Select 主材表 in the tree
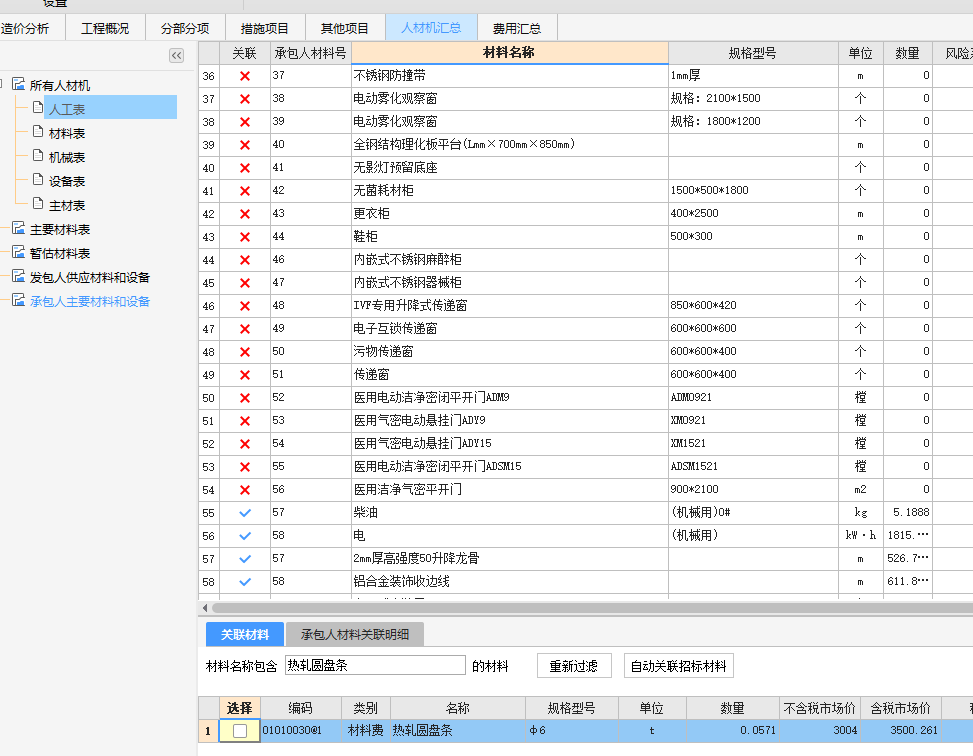Screen dimensions: 973x756 coord(67,205)
